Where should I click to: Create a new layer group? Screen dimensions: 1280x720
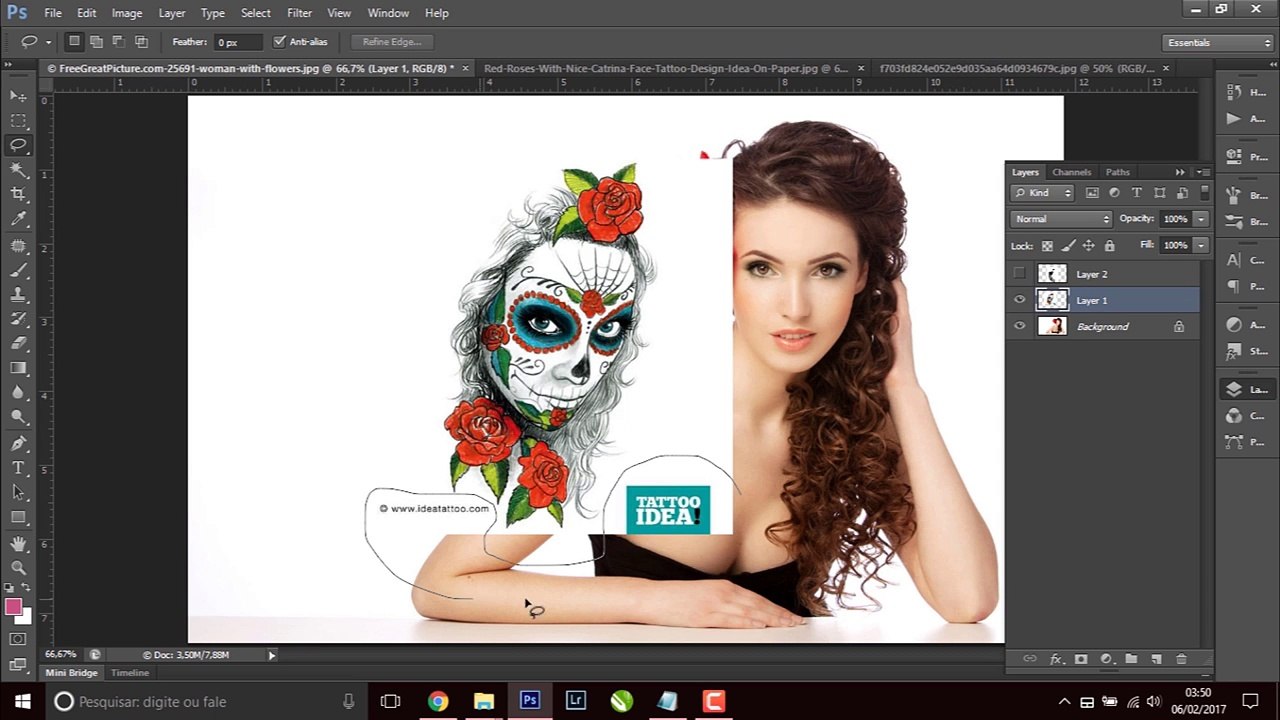pos(1131,659)
